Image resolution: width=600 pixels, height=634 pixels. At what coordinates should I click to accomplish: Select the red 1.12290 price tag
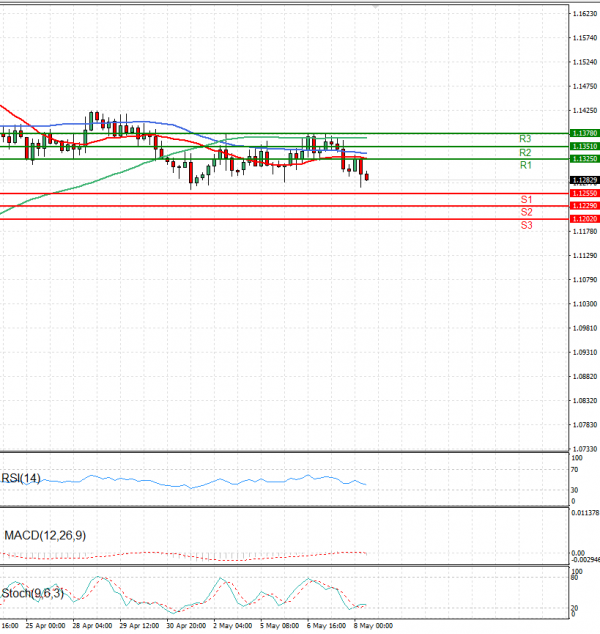click(584, 206)
